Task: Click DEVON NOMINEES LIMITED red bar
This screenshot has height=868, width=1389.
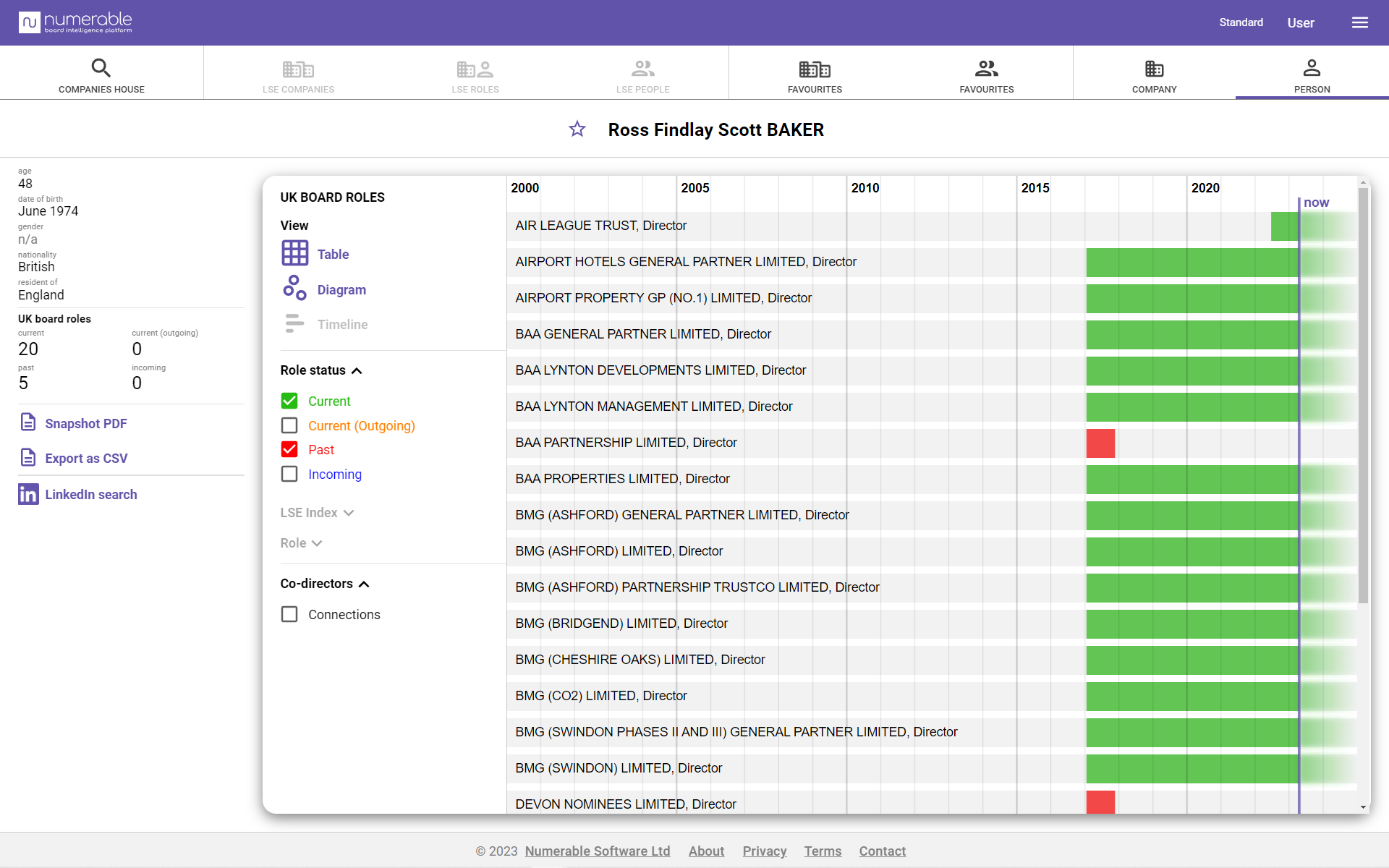Action: [x=1100, y=802]
